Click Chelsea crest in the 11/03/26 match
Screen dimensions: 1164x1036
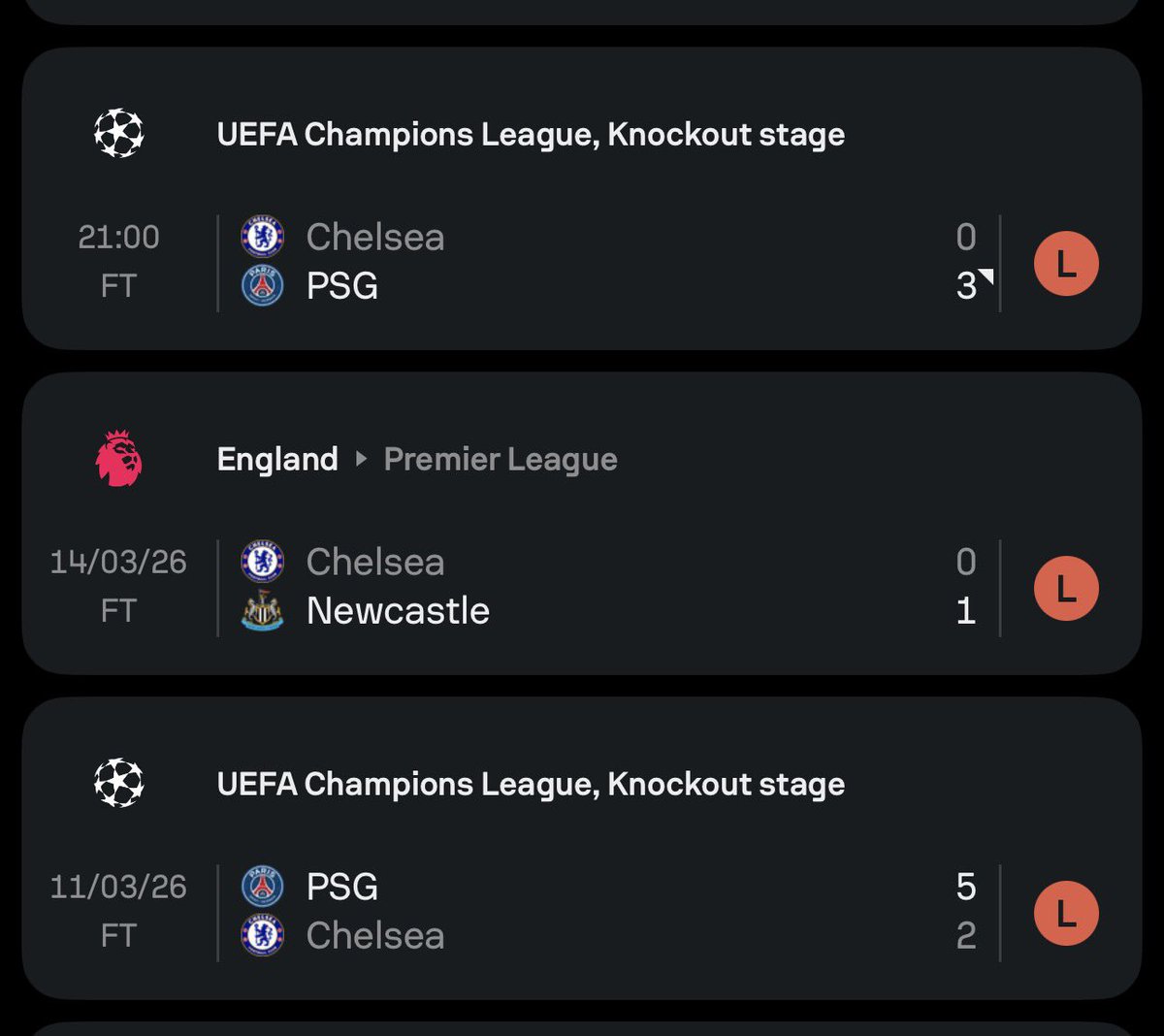(262, 936)
